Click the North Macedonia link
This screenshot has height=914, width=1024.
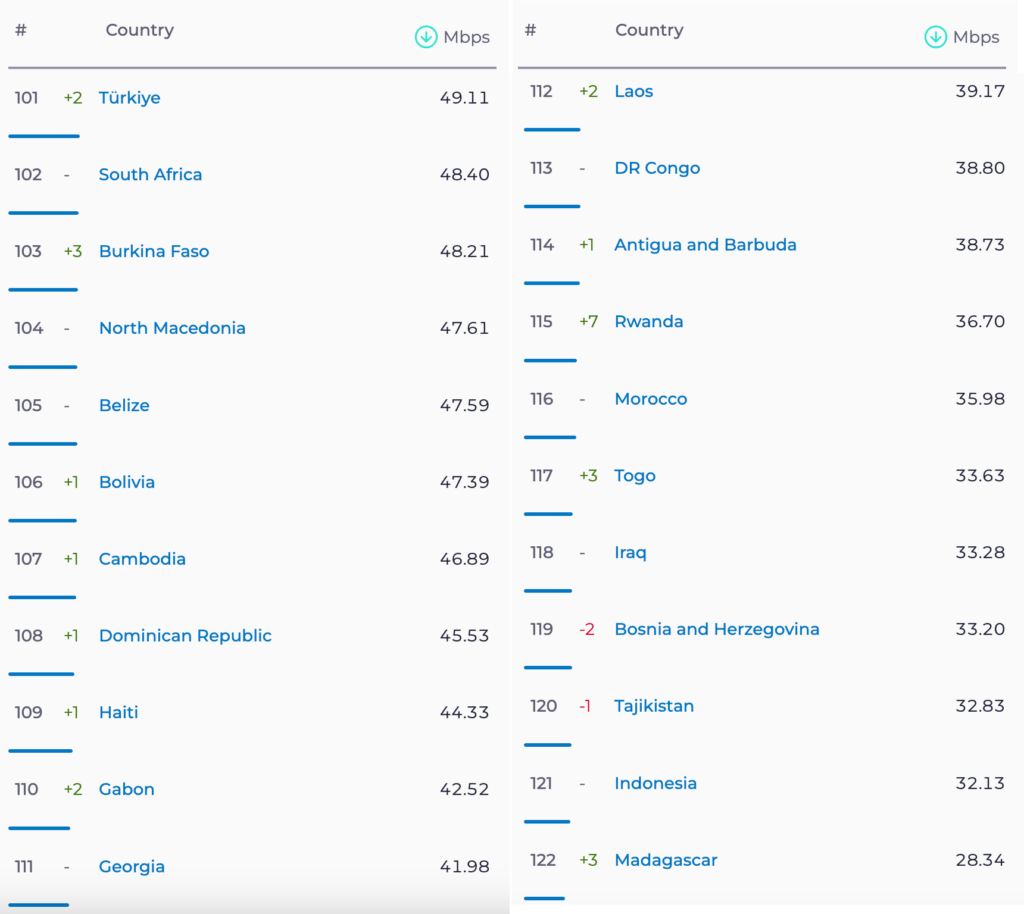(172, 328)
